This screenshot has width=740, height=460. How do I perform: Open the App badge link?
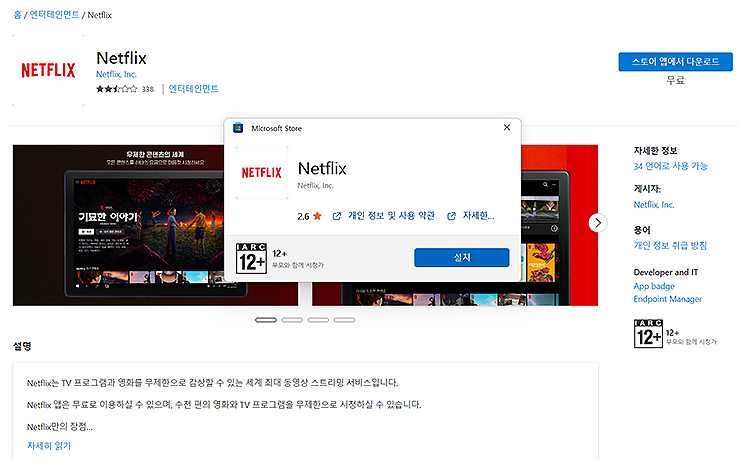tap(654, 286)
